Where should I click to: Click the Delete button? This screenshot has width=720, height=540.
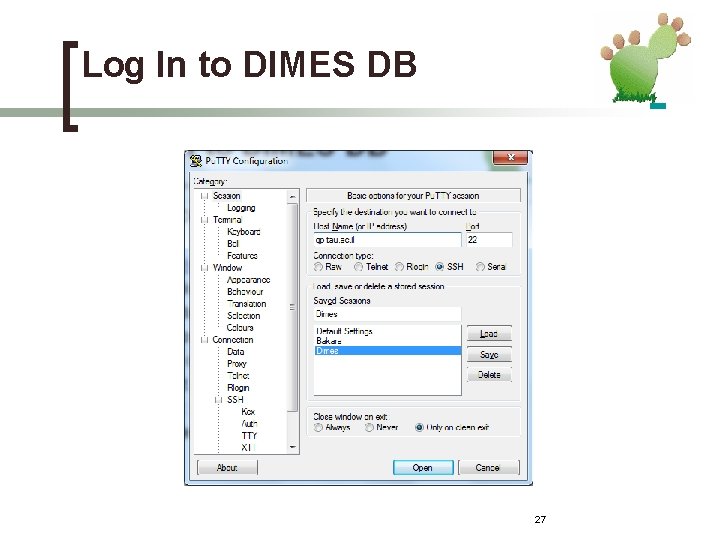[489, 375]
